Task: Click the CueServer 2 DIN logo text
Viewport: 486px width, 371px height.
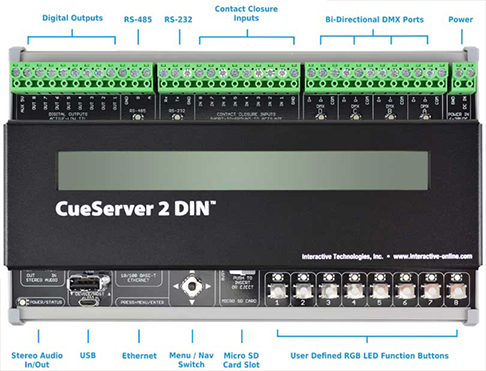Action: [135, 209]
